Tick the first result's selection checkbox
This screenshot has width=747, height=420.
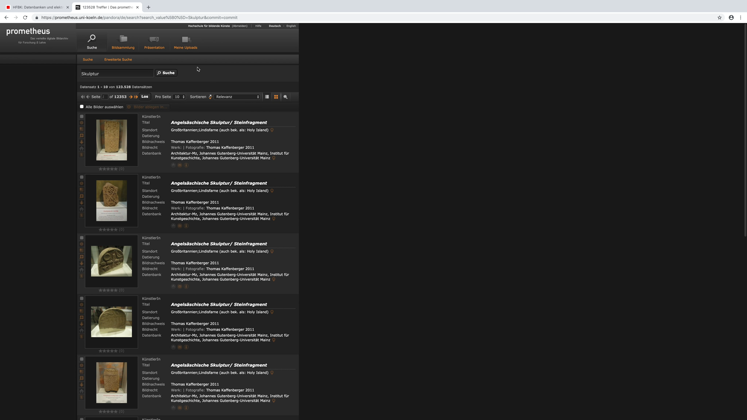pyautogui.click(x=82, y=117)
